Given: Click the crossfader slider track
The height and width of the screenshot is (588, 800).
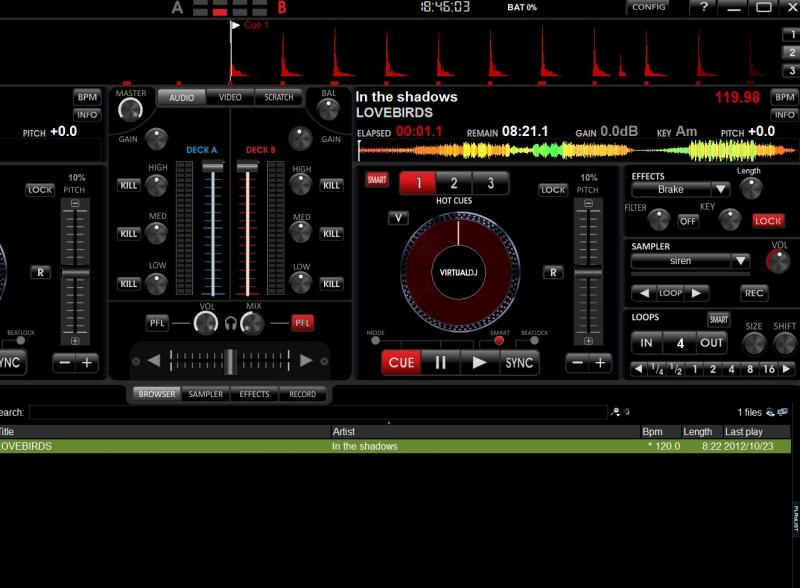Looking at the screenshot, I should click(230, 360).
